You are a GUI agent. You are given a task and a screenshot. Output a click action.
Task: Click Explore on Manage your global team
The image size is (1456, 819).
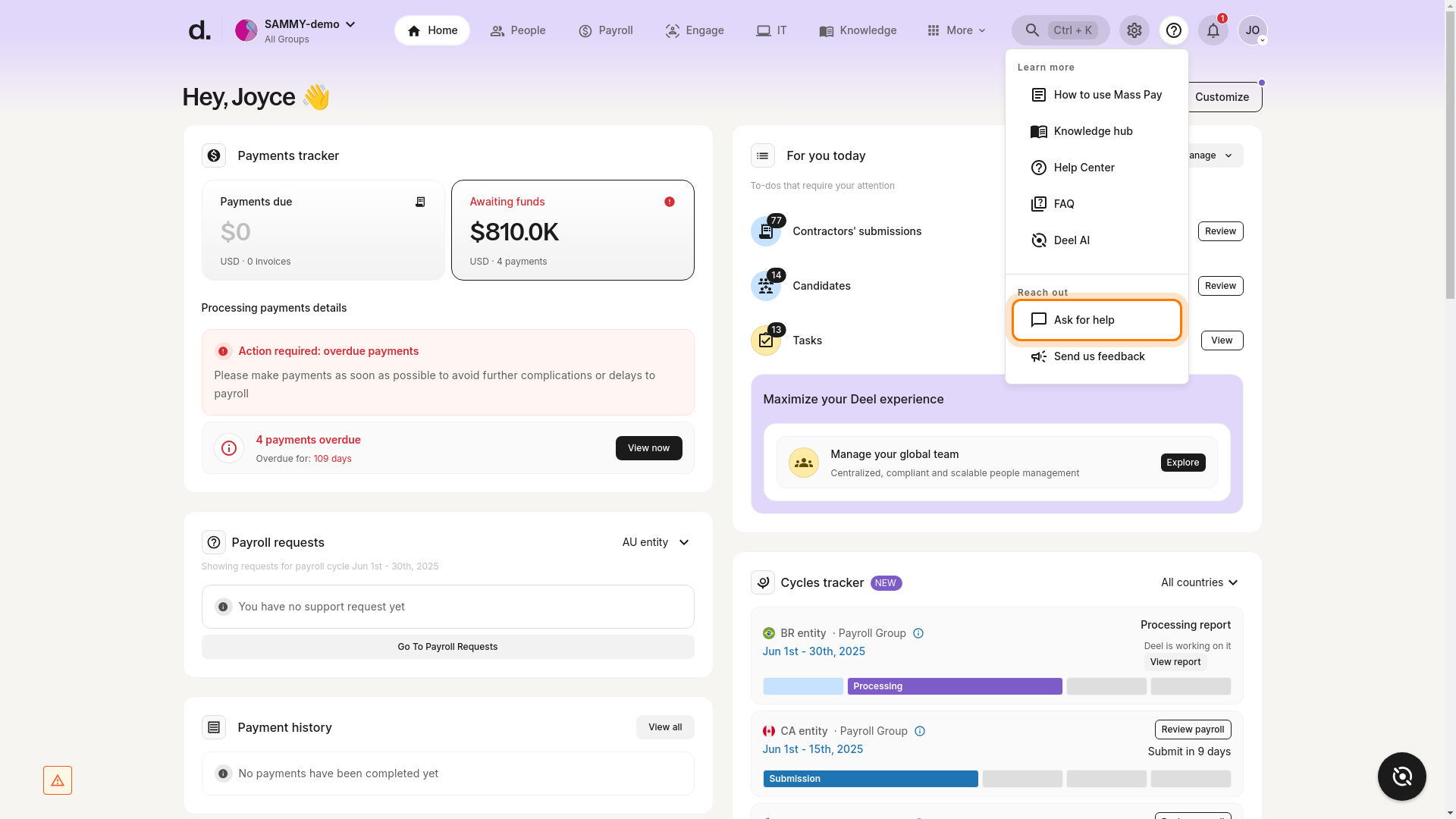1182,463
